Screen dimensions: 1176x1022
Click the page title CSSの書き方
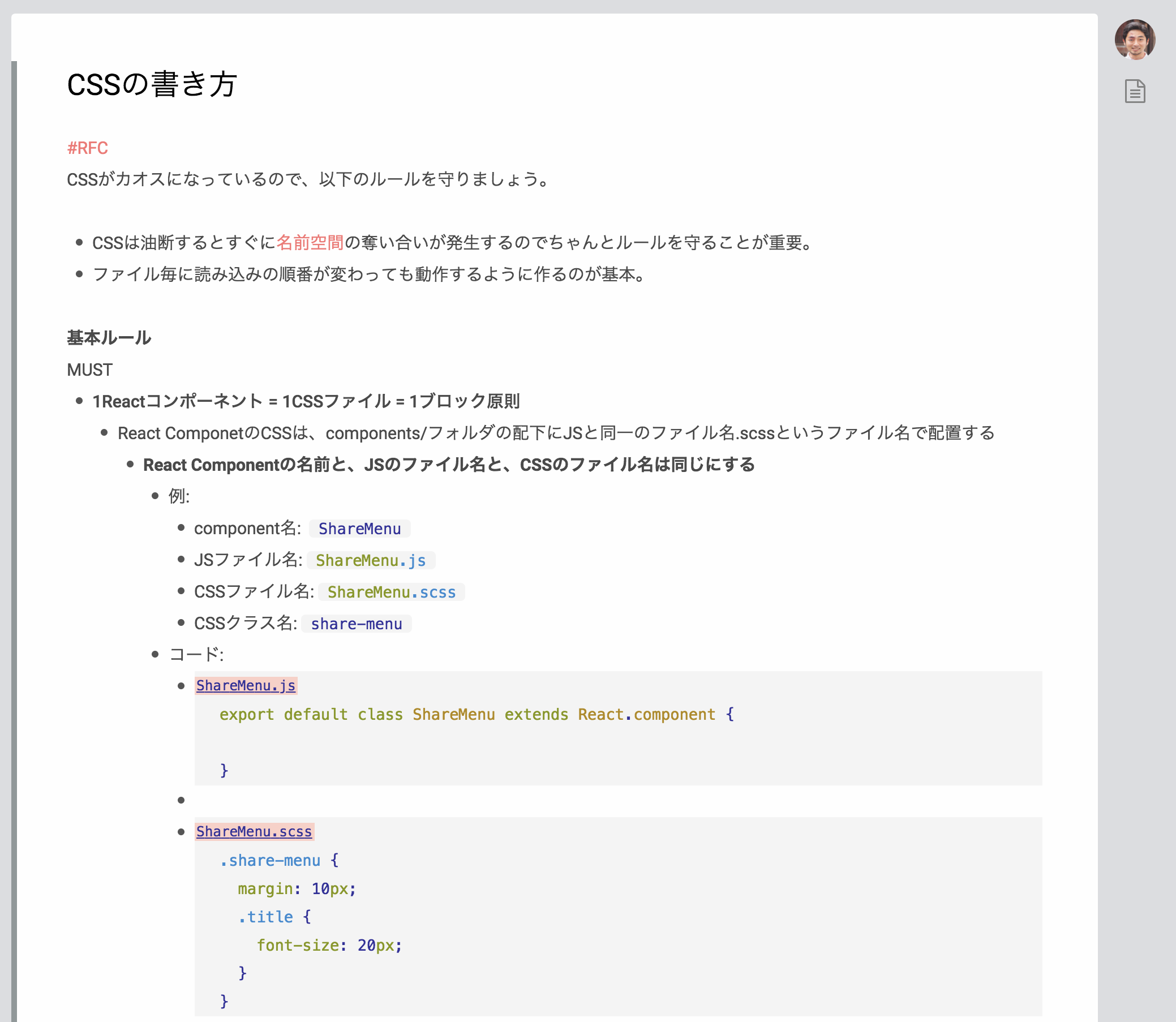152,84
